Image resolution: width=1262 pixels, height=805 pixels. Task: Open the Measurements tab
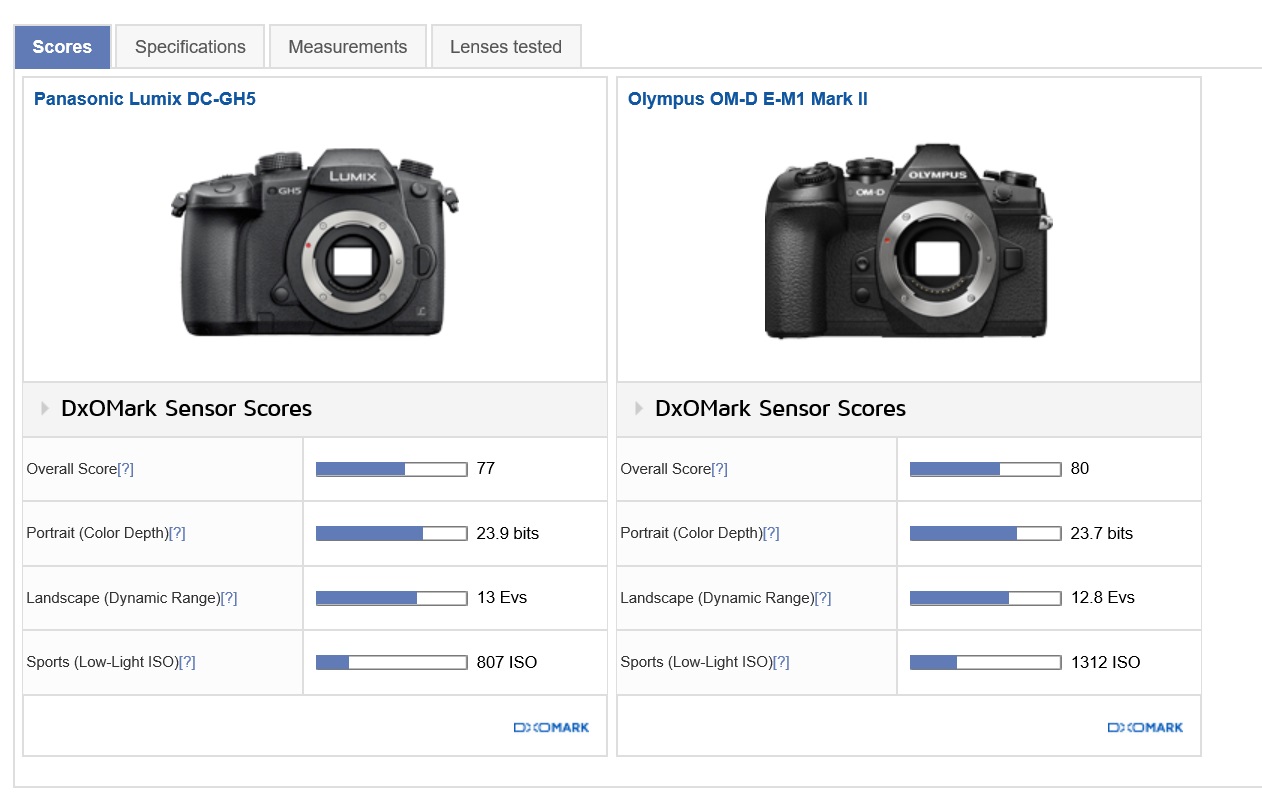pos(348,47)
